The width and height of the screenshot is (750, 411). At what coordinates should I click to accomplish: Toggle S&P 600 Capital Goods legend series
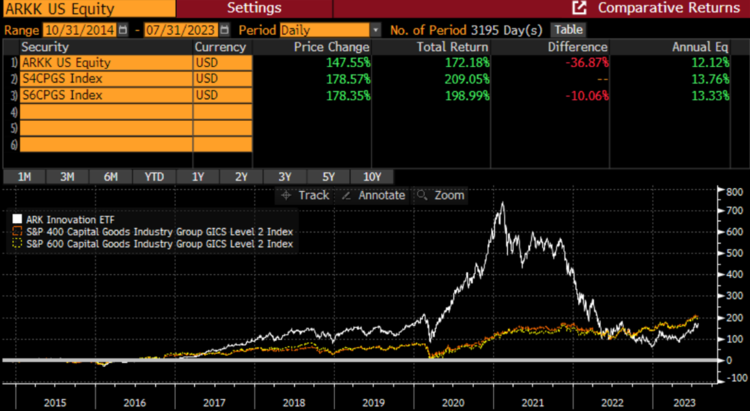coord(17,243)
